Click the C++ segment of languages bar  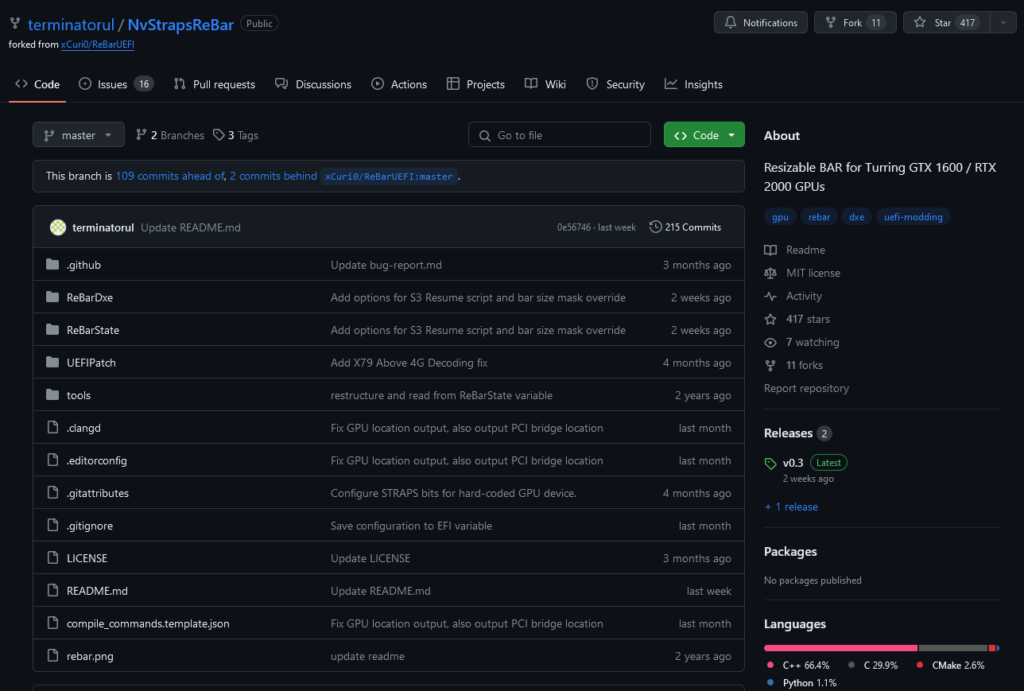point(840,648)
